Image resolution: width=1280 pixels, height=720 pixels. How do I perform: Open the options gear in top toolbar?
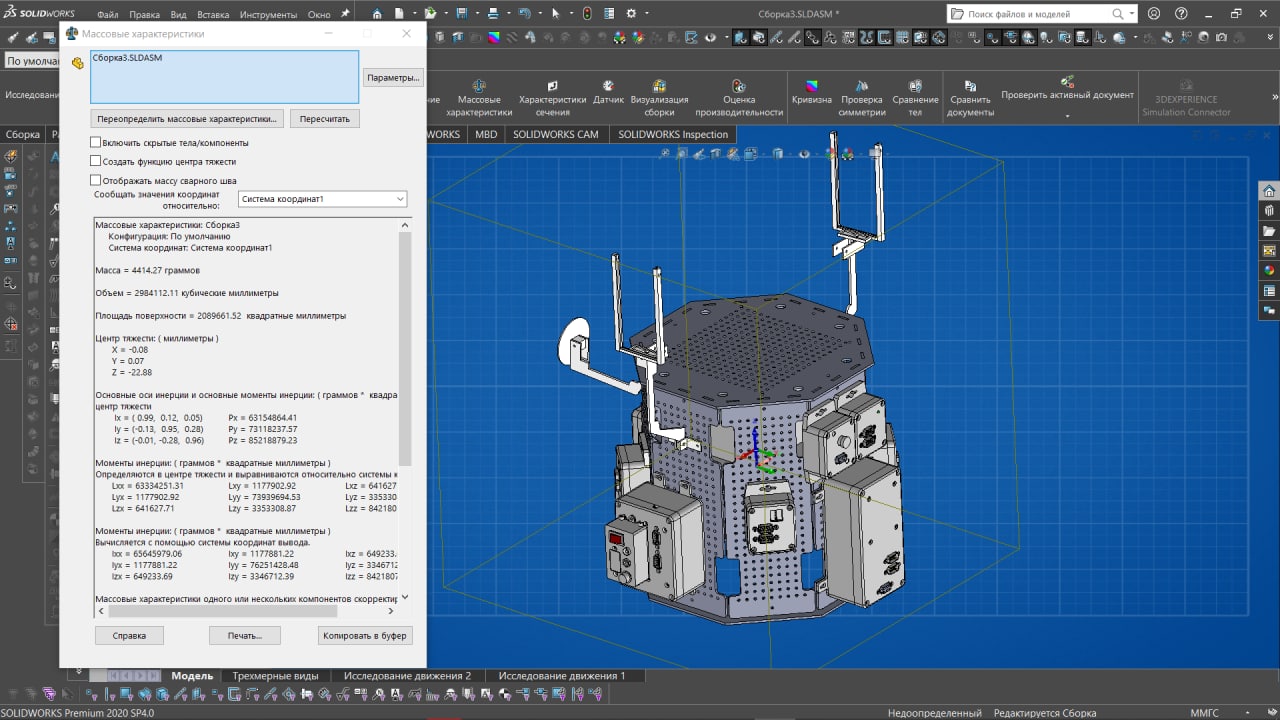pyautogui.click(x=631, y=14)
